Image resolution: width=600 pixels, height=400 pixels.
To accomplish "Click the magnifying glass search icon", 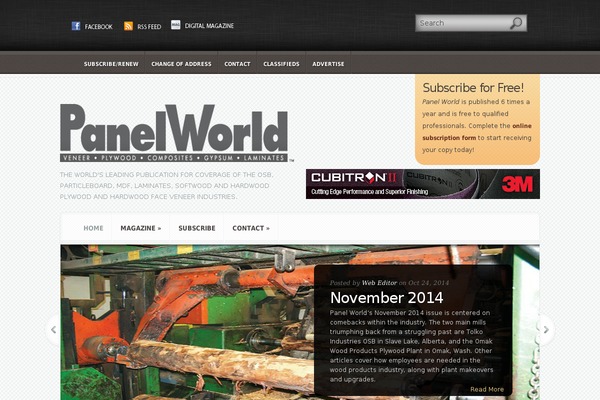I will click(x=516, y=23).
